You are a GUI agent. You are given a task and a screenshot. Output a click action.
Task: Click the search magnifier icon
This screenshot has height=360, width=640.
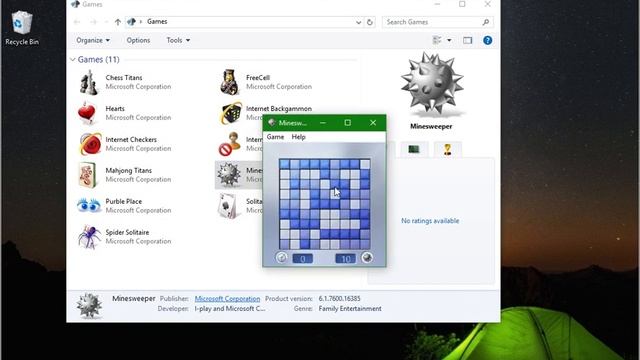[x=485, y=22]
